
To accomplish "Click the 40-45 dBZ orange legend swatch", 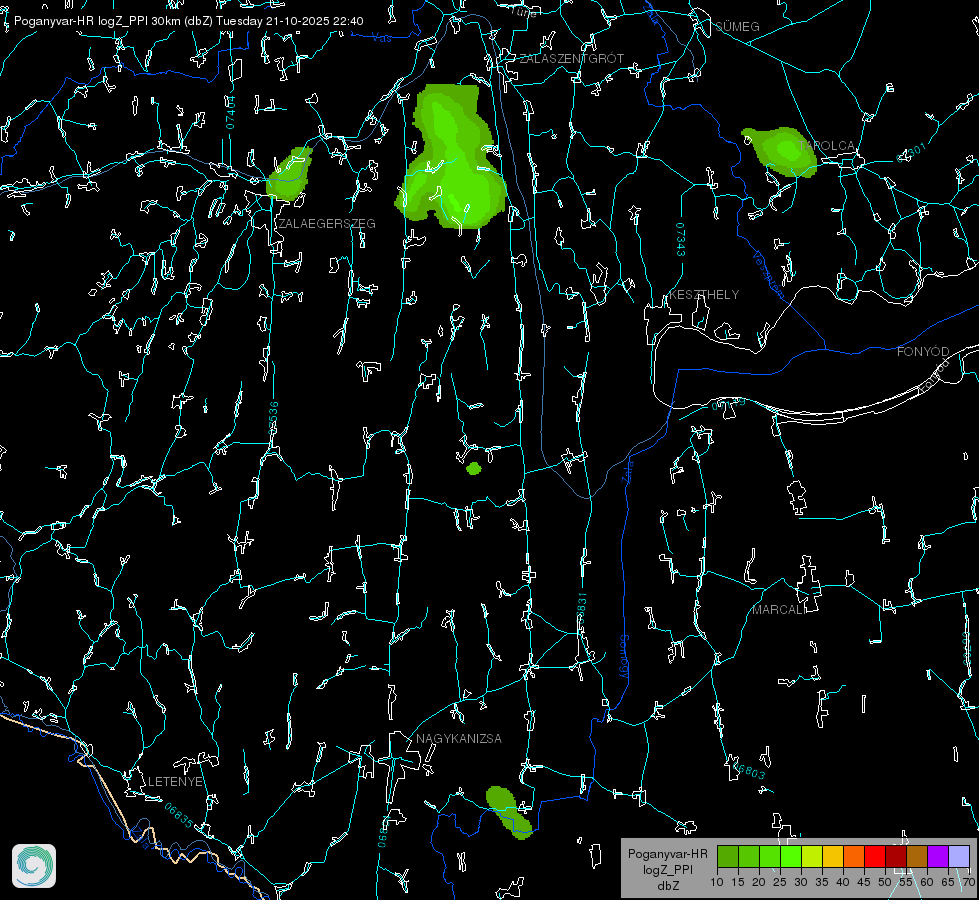I will click(854, 857).
